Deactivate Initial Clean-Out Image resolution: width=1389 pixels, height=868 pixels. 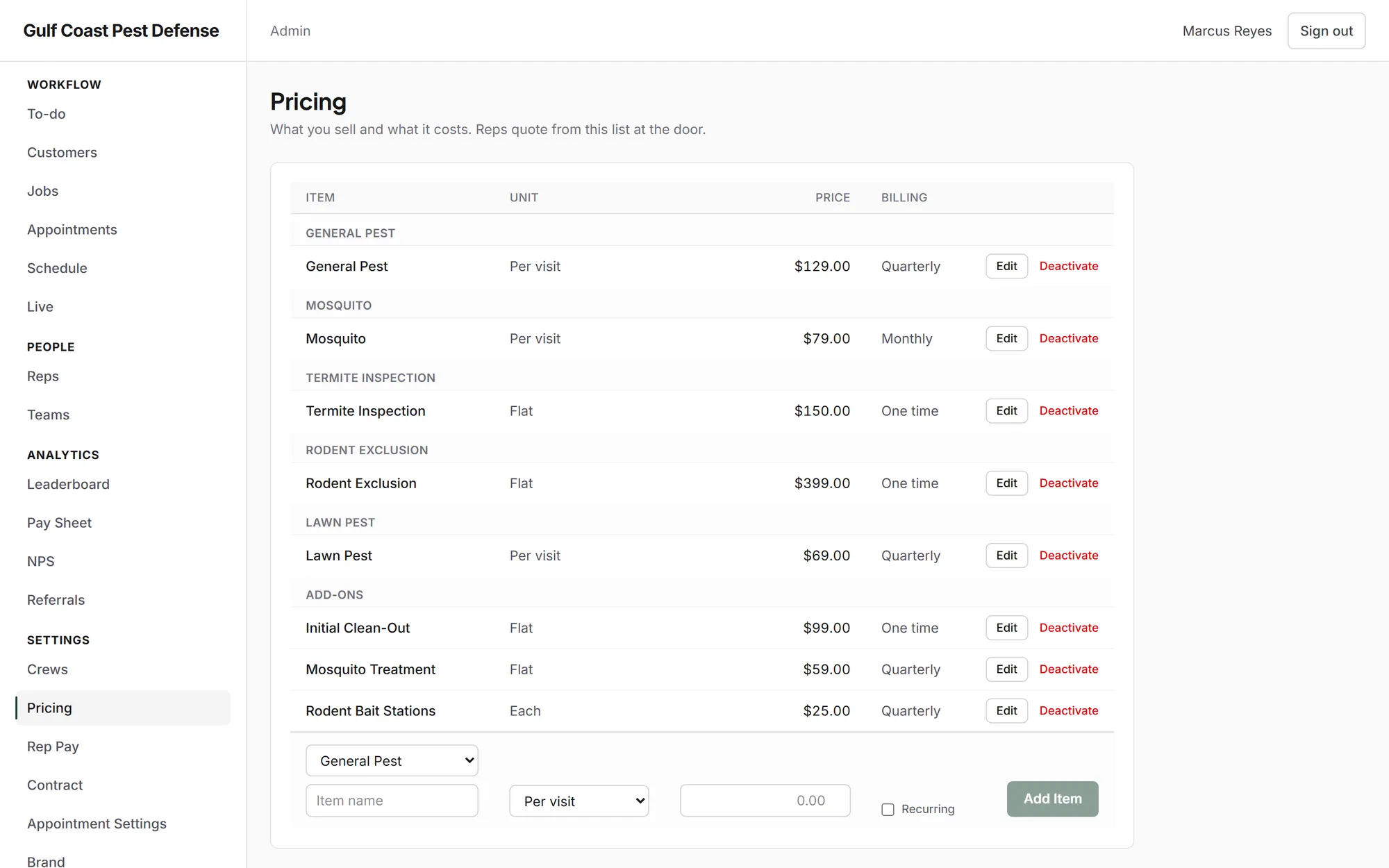click(x=1068, y=628)
